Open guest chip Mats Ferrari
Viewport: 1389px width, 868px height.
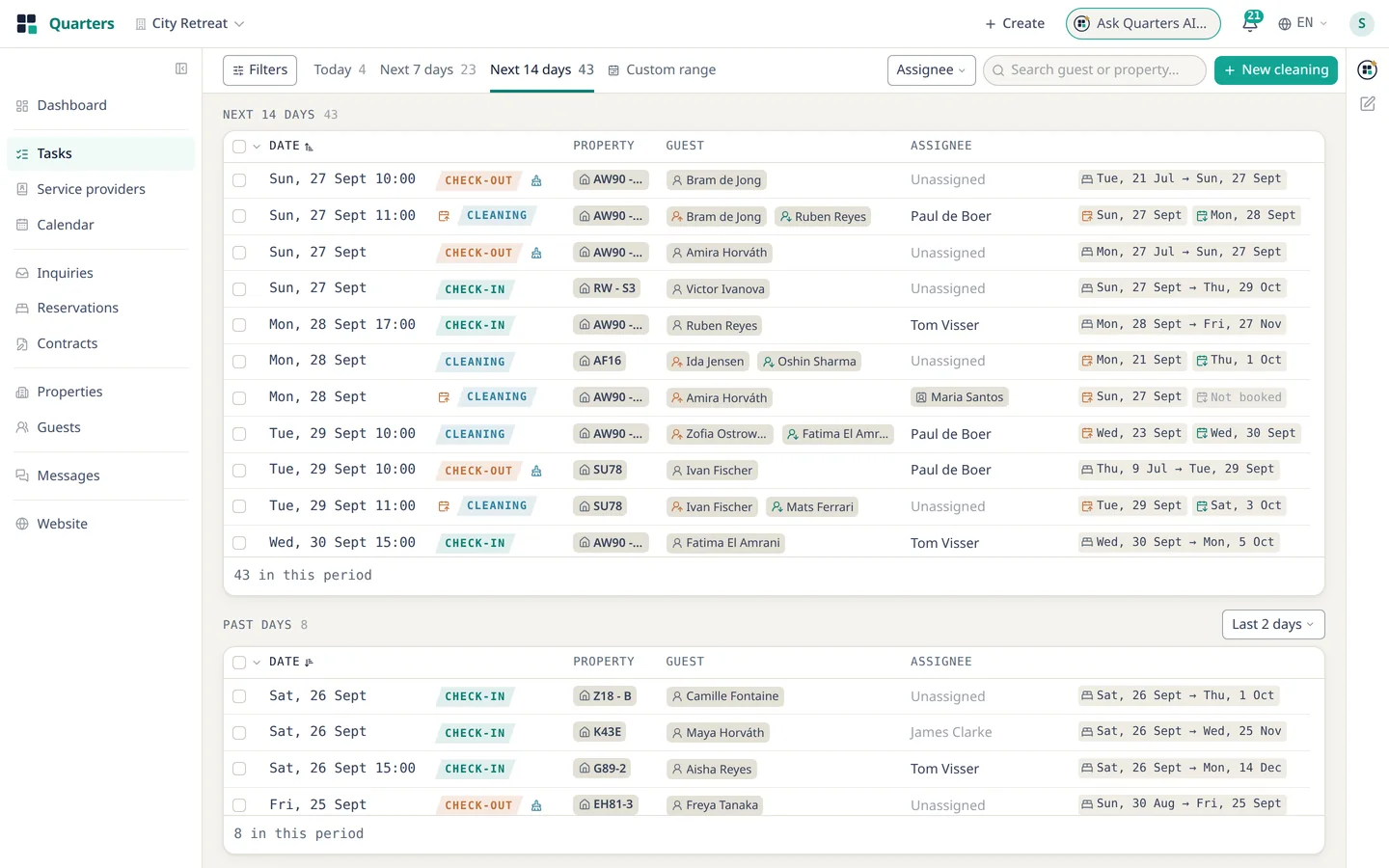pyautogui.click(x=812, y=507)
